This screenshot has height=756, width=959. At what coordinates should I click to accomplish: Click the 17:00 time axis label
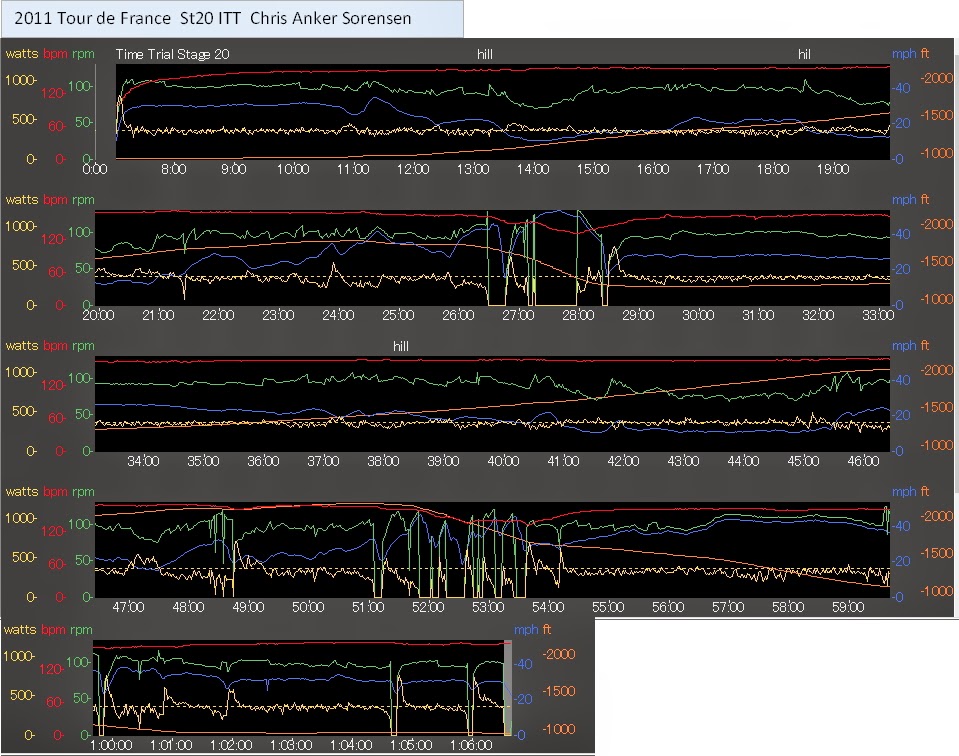click(713, 169)
